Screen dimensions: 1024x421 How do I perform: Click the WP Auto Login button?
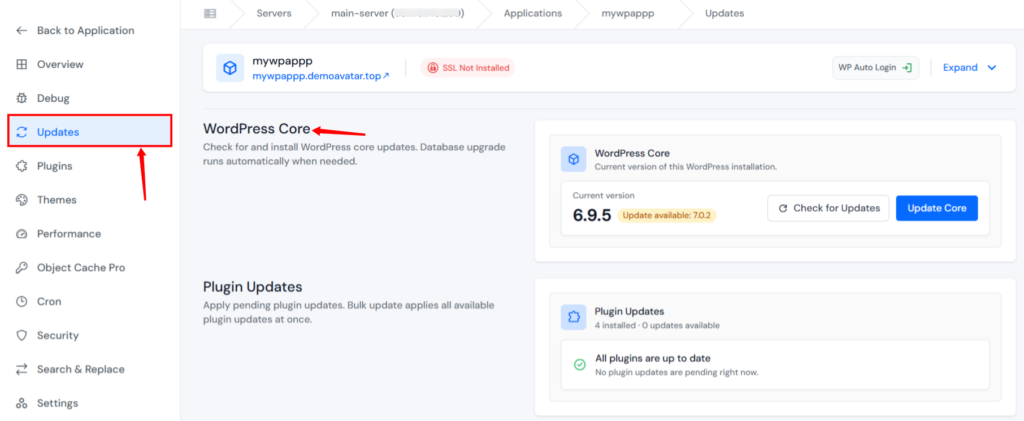875,68
